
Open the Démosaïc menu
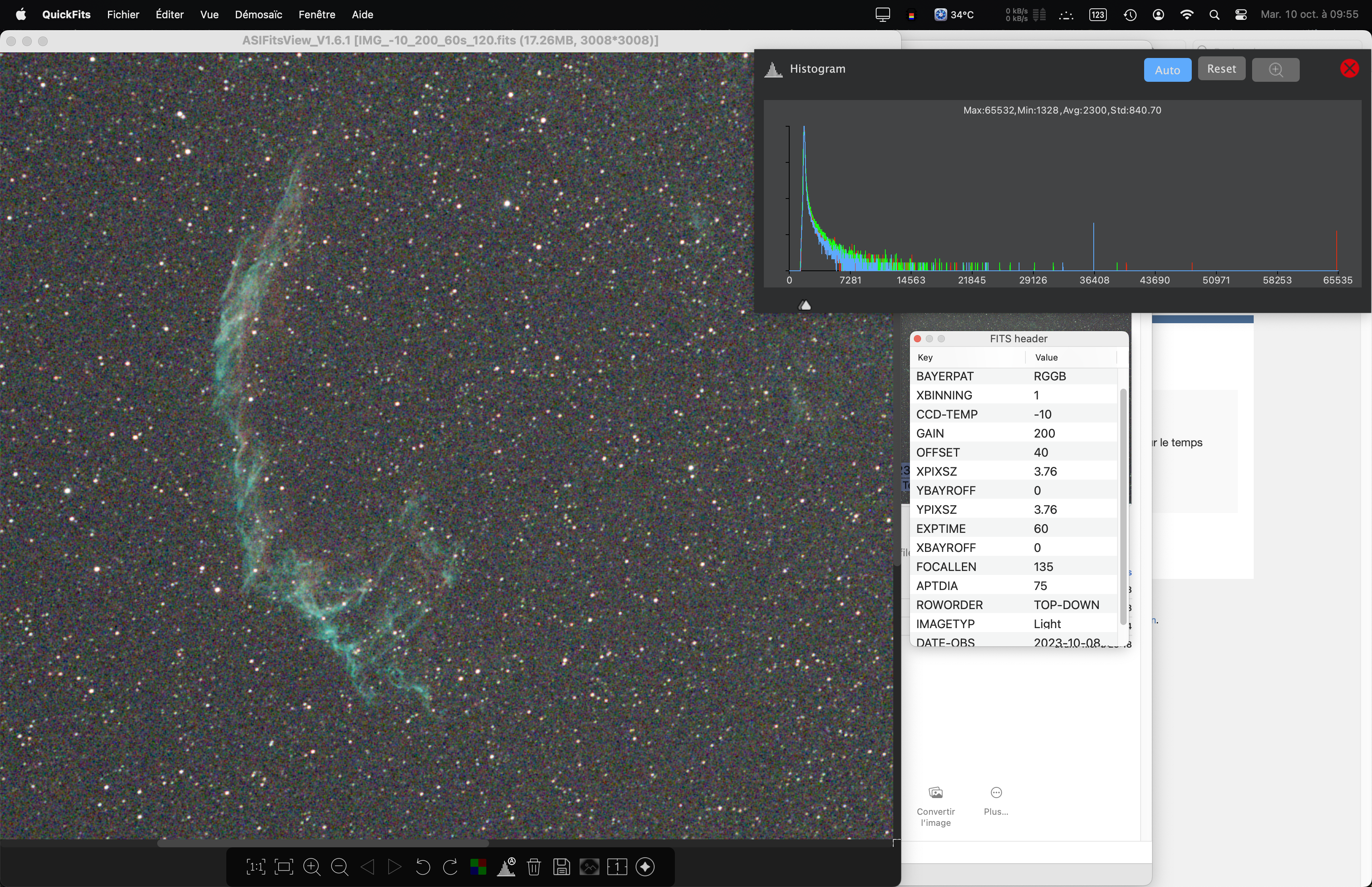pos(258,14)
